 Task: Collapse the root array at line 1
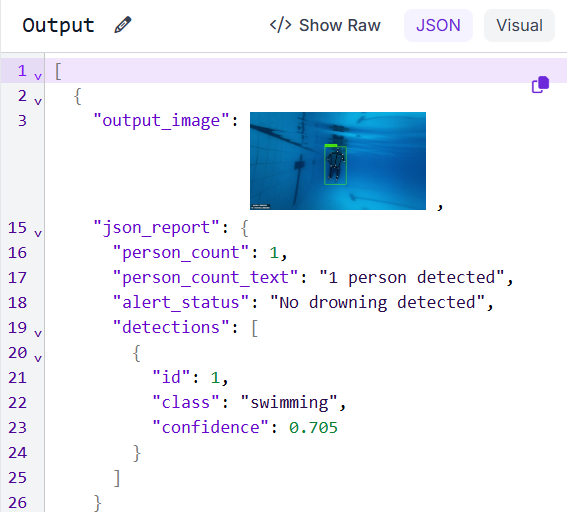click(38, 76)
